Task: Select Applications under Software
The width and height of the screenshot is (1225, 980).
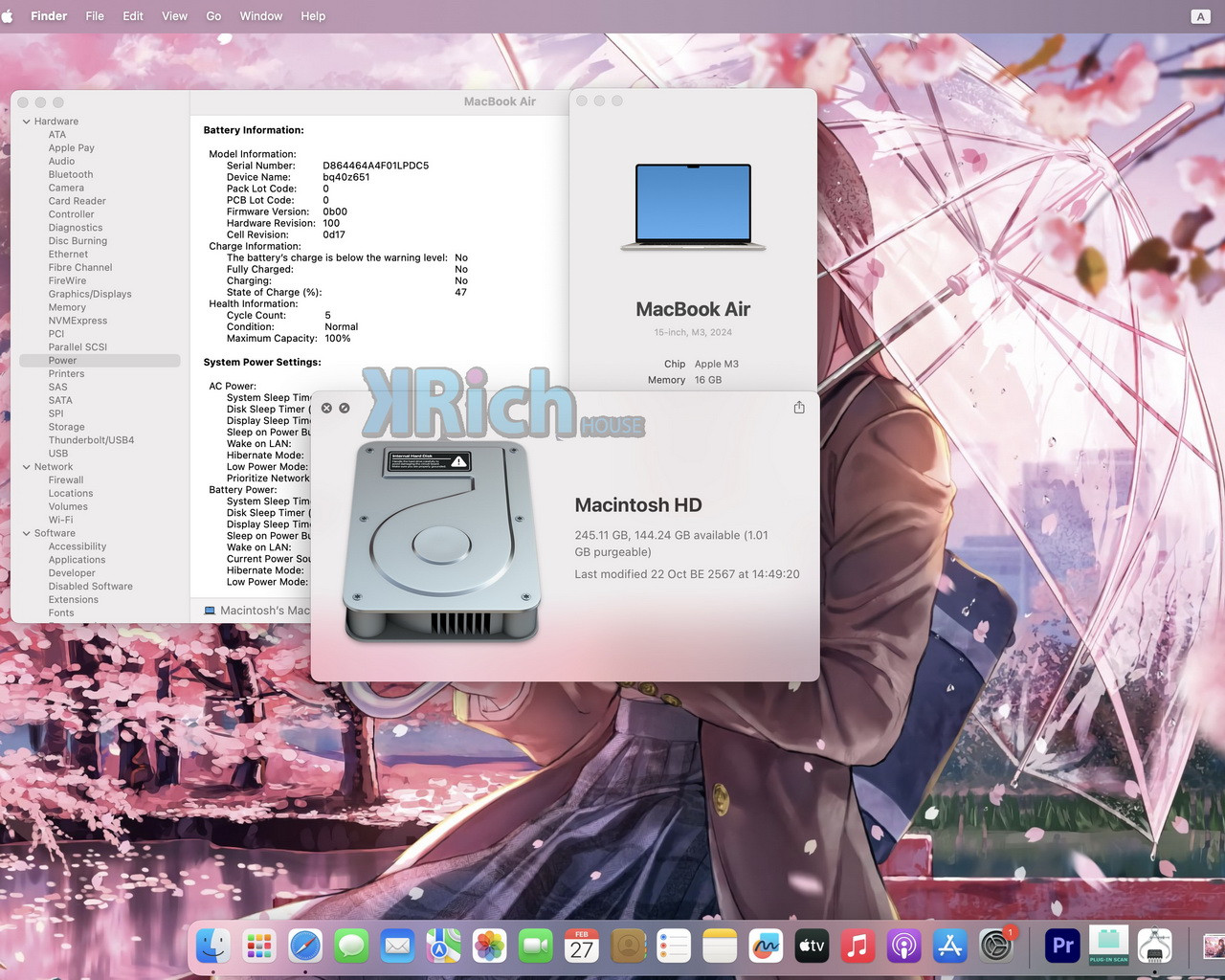Action: coord(77,560)
